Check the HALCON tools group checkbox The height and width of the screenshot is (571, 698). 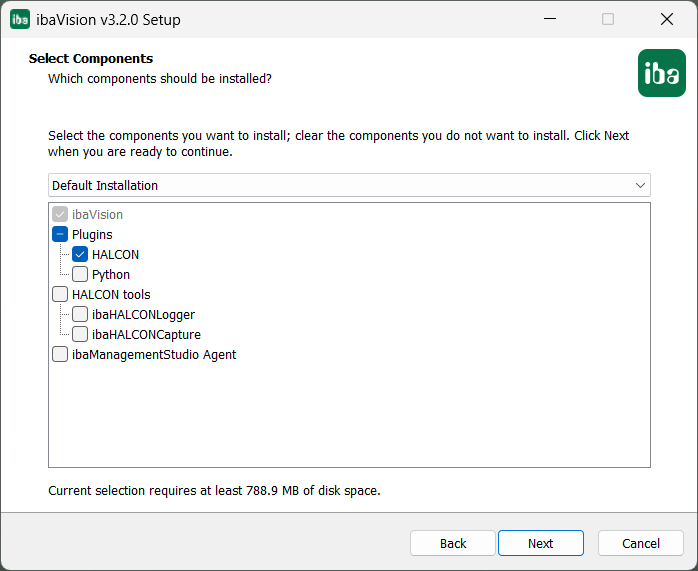click(x=60, y=294)
